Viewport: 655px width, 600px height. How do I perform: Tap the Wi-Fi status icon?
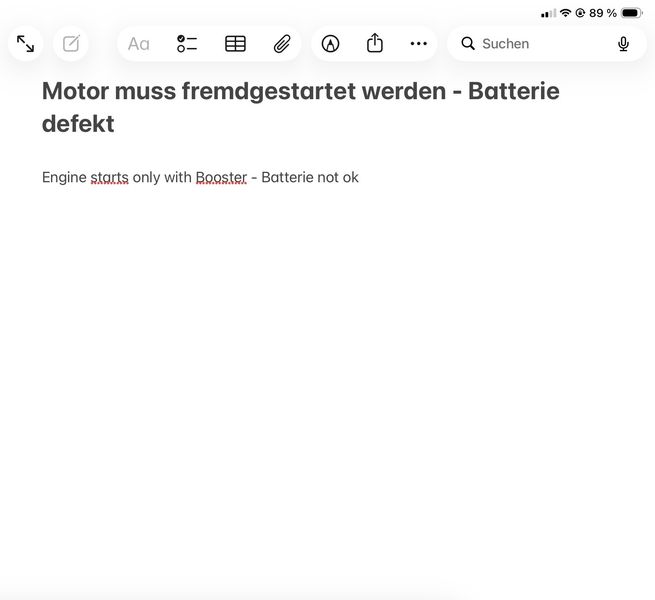[x=565, y=13]
